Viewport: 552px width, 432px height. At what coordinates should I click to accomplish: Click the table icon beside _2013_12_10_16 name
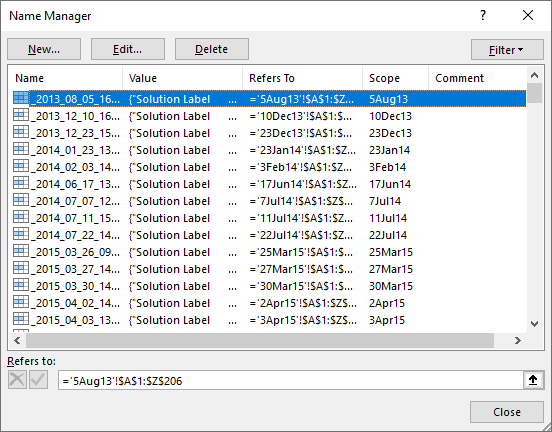coord(21,115)
